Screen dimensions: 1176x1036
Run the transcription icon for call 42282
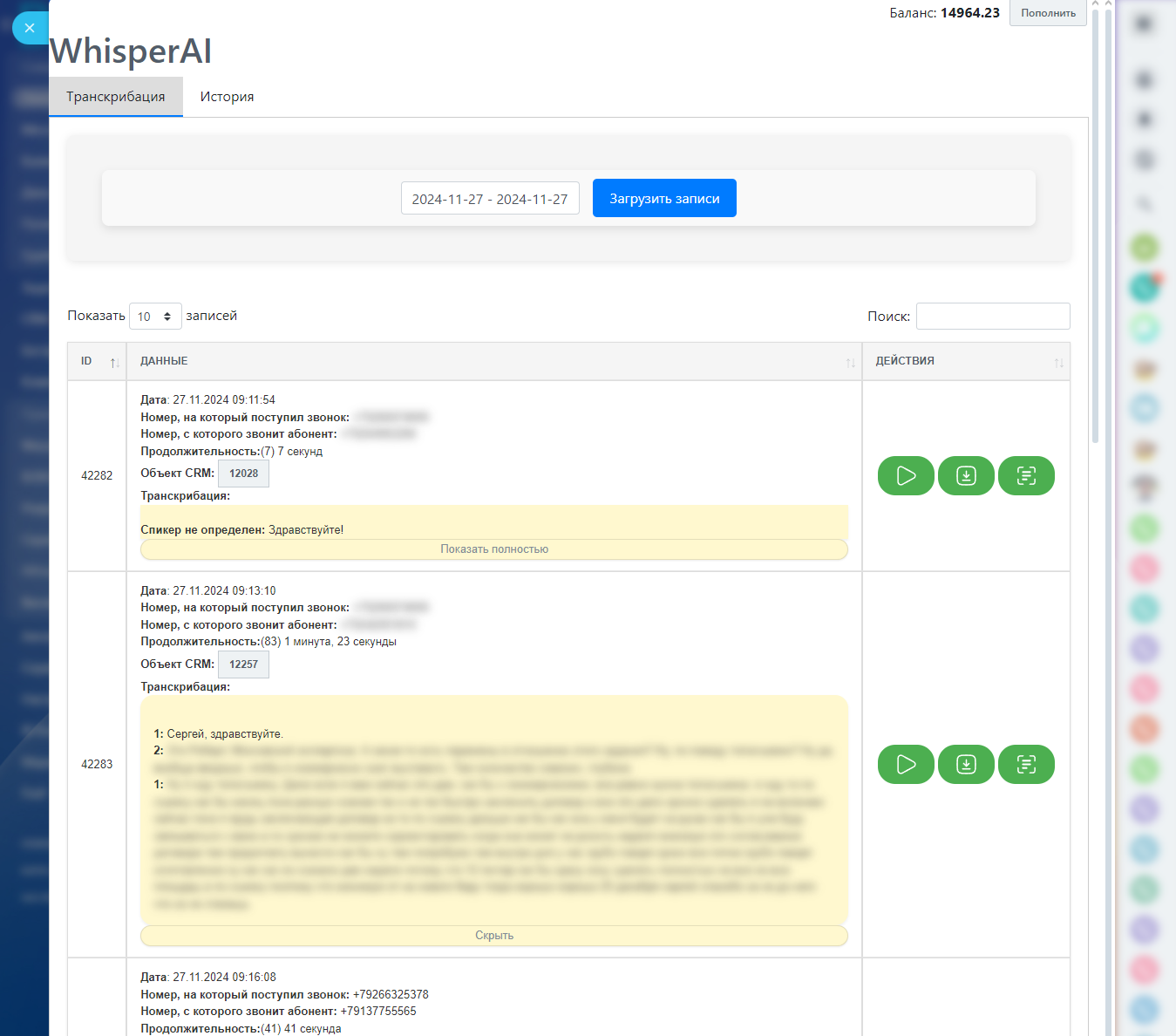[1026, 475]
